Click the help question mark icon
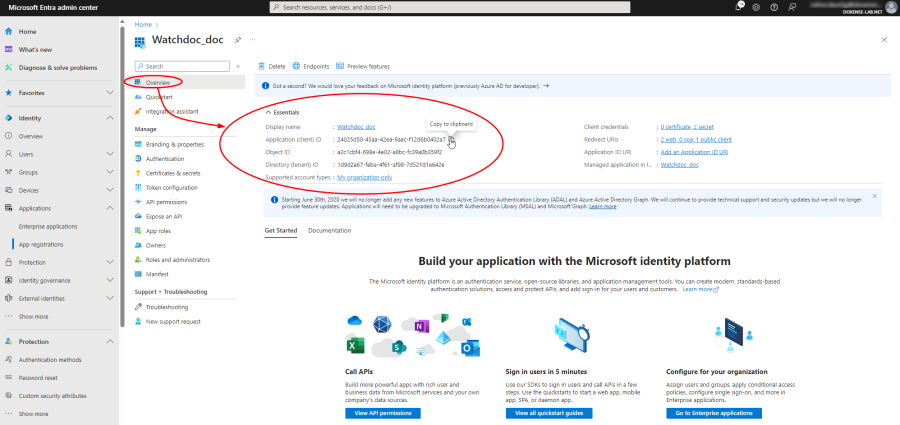Screen dimensions: 900x425 pyautogui.click(x=773, y=7)
